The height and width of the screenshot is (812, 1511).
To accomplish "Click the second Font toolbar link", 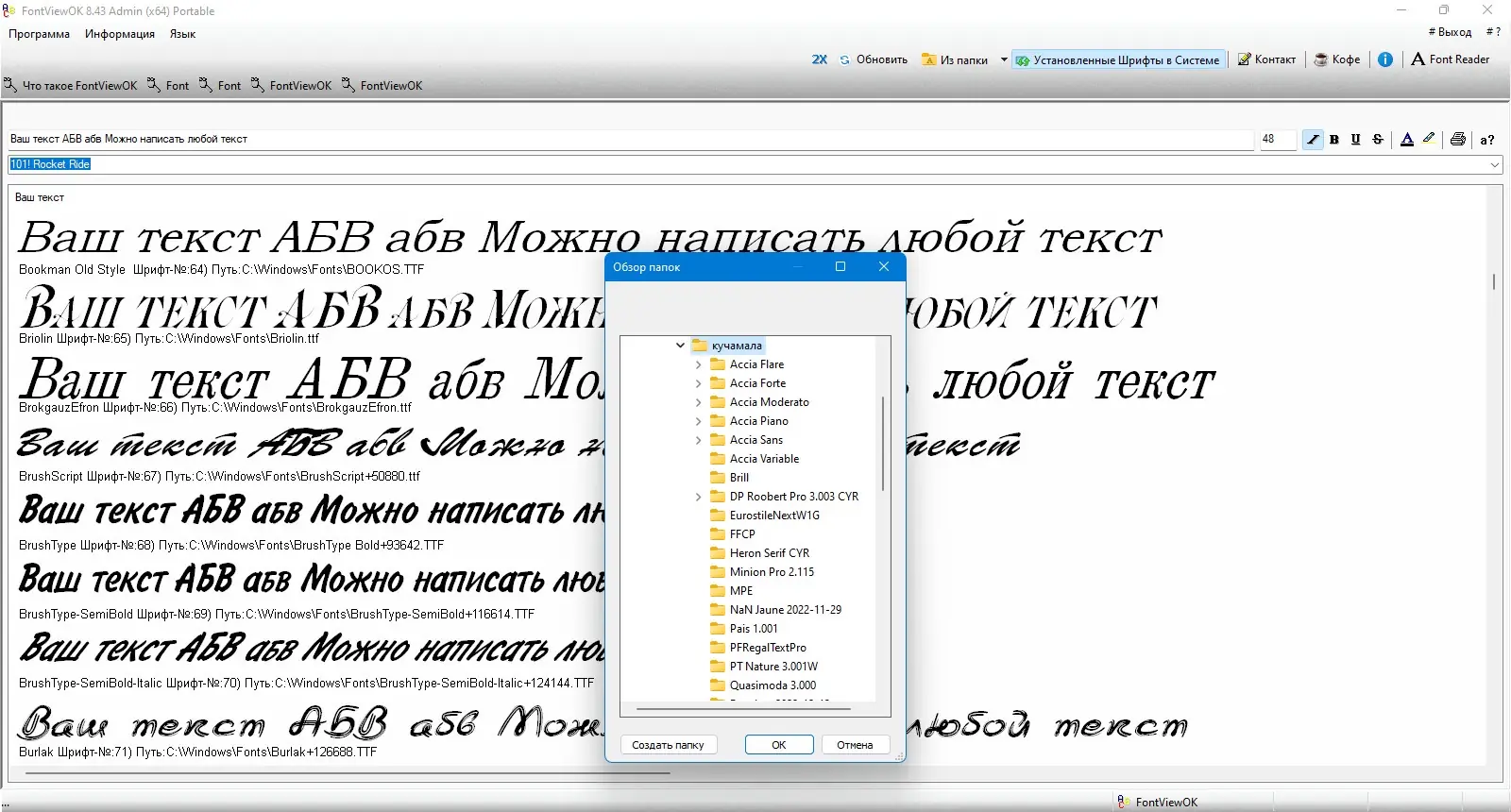I will (220, 86).
